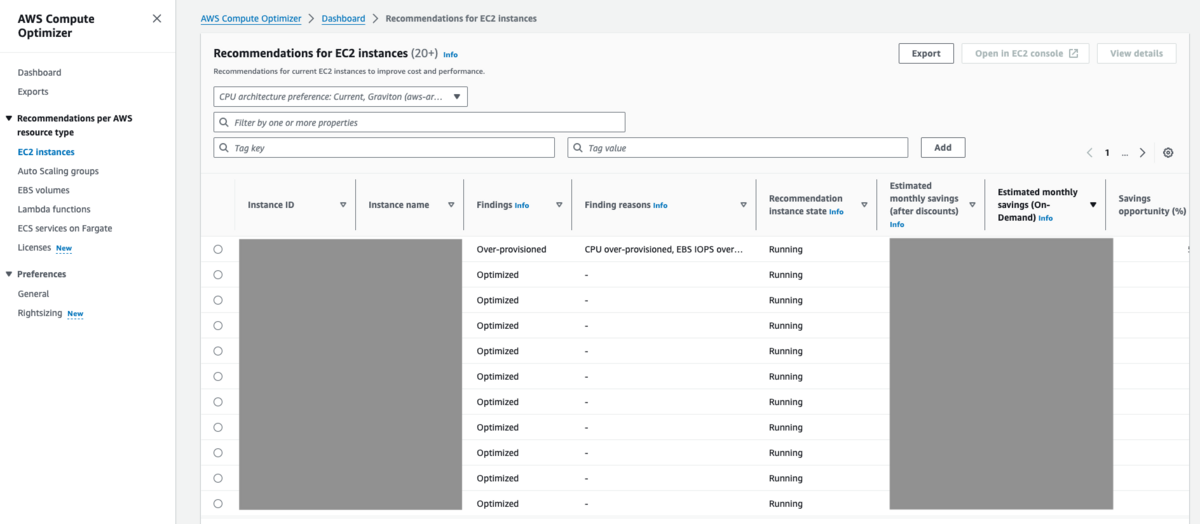Sort by Estimated monthly savings On-Demand arrow
Image resolution: width=1200 pixels, height=524 pixels.
(x=1093, y=205)
